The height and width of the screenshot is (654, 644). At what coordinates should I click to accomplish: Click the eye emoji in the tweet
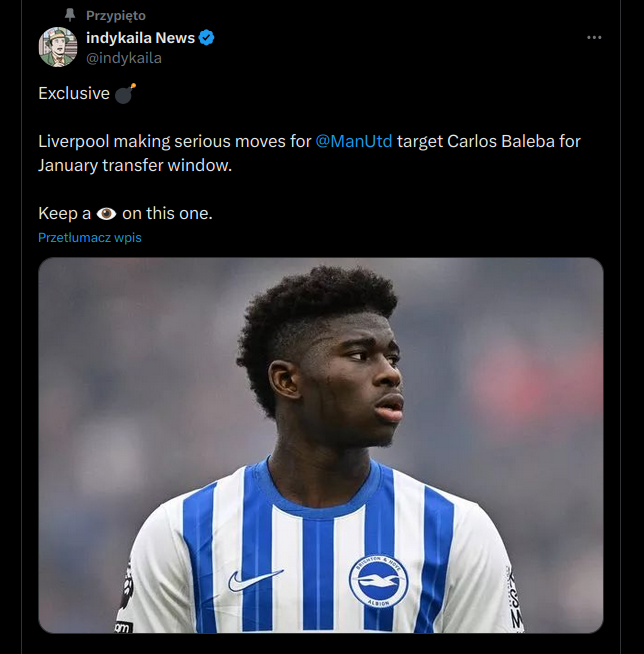point(107,213)
